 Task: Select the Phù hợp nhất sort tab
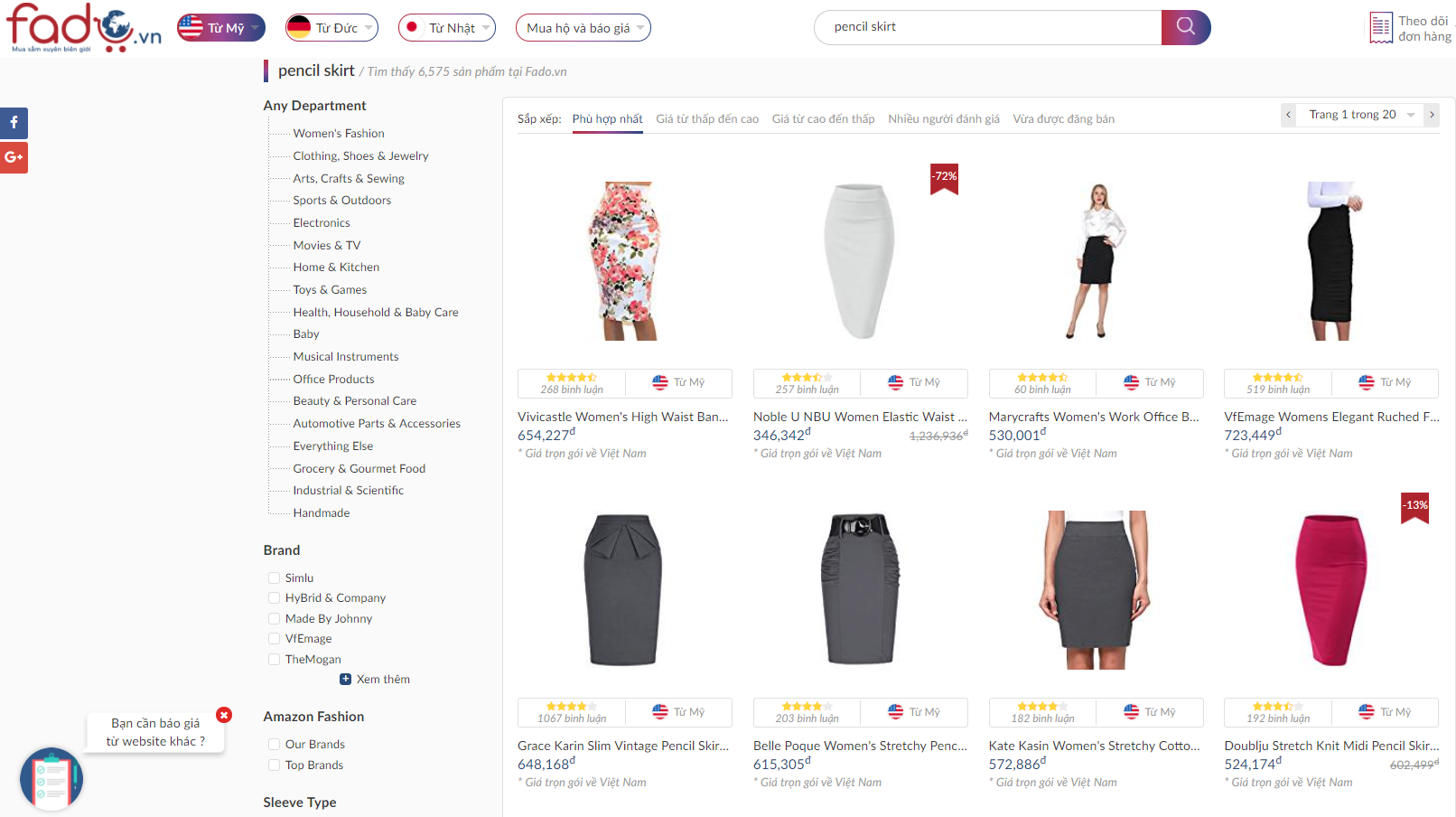pos(607,118)
